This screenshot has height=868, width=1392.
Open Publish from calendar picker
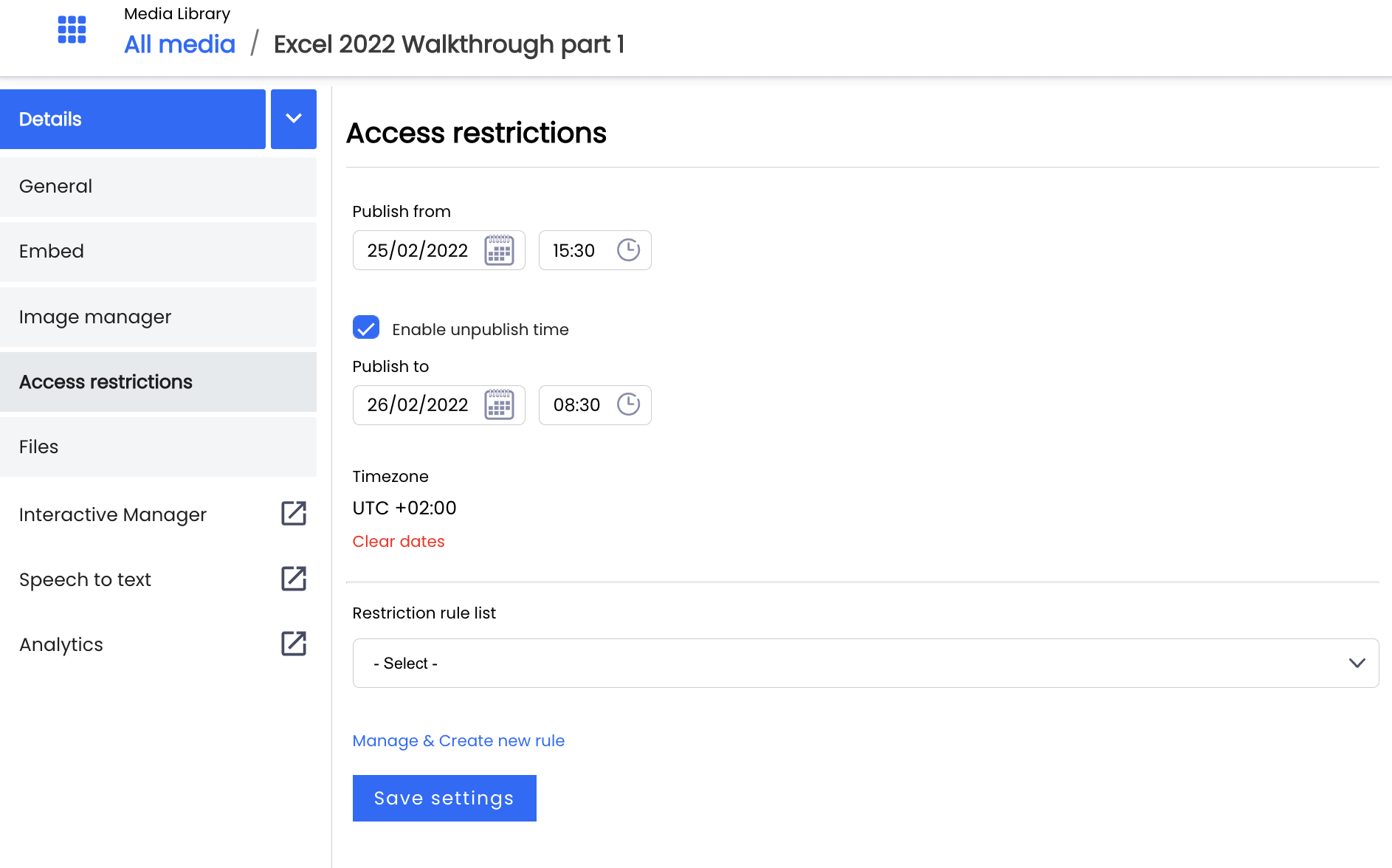coord(499,250)
